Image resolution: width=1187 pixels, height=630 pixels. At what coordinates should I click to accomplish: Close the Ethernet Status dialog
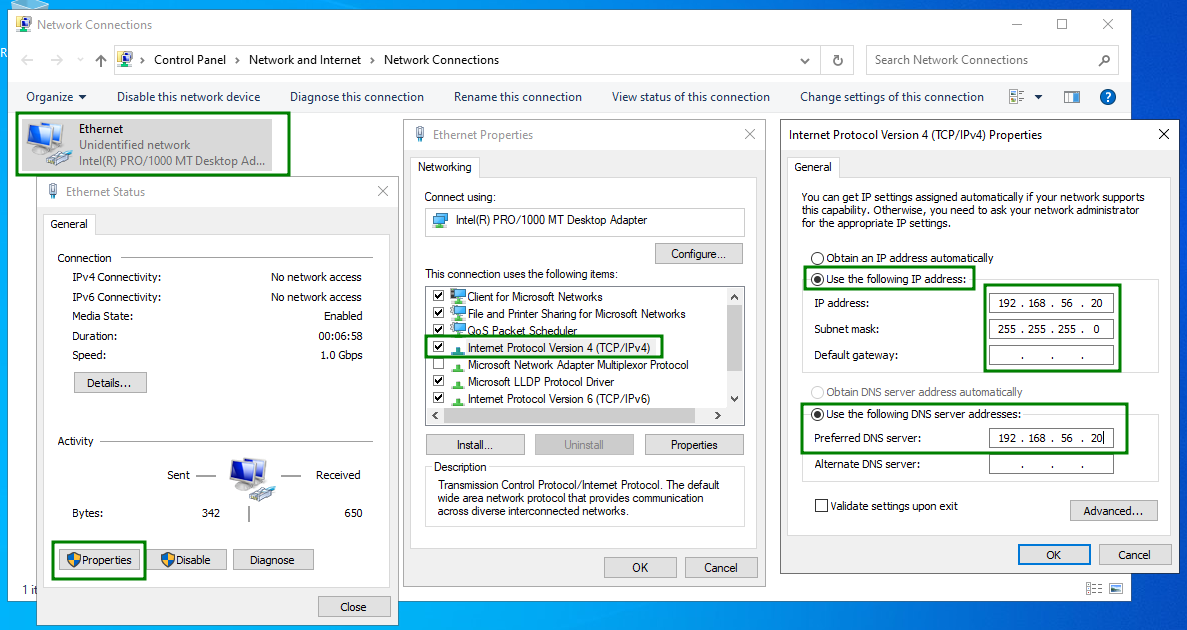click(383, 192)
